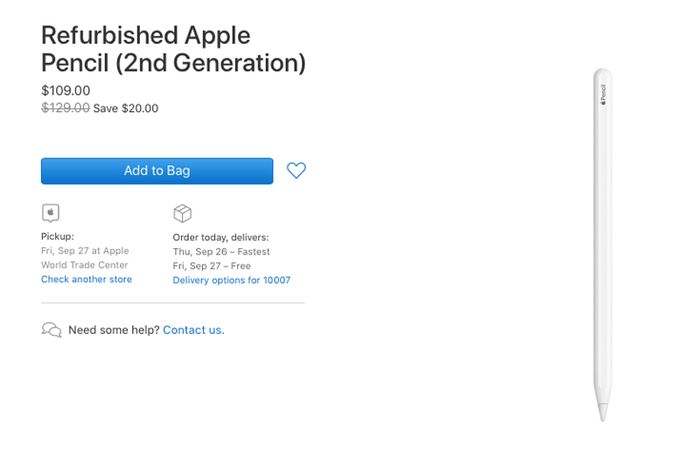Click the Save $20.00 text
Image resolution: width=700 pixels, height=466 pixels.
click(126, 108)
